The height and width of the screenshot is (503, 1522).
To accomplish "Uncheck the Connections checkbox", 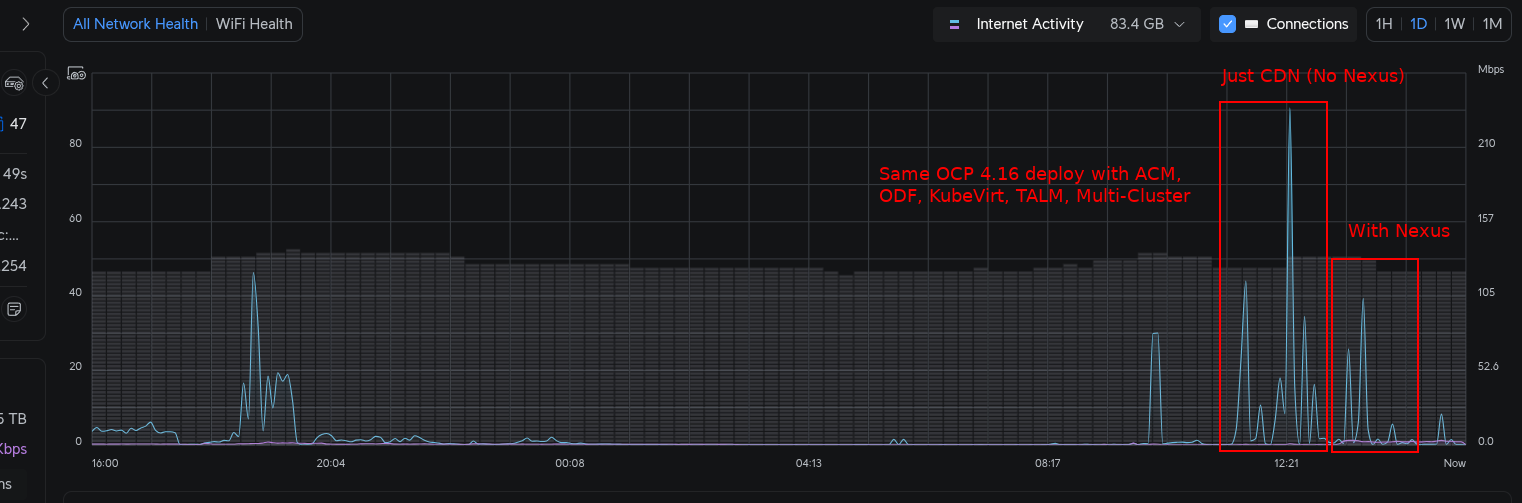I will coord(1227,24).
